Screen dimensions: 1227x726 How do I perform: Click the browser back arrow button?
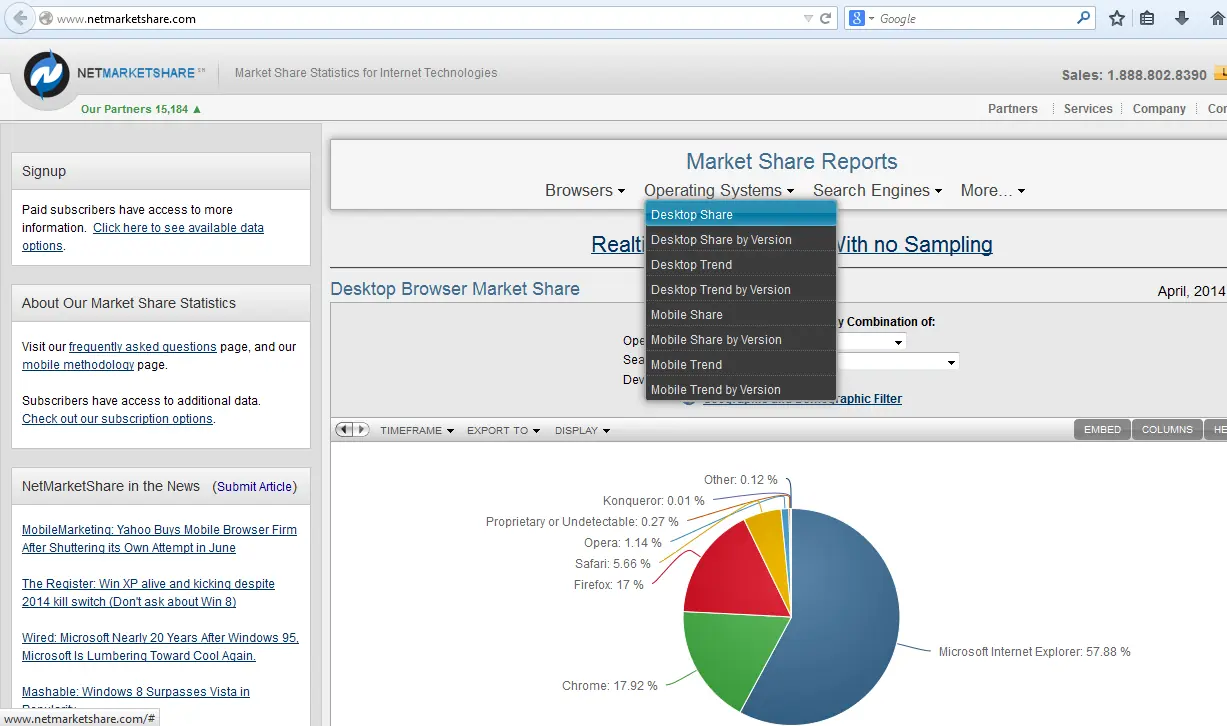(x=19, y=18)
